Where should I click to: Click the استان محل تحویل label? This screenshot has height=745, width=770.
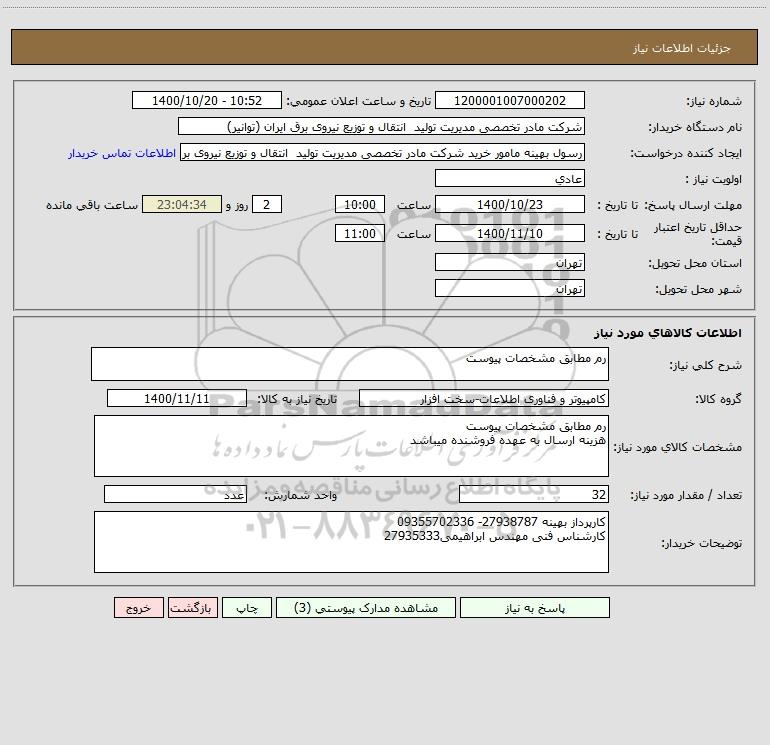(x=695, y=264)
